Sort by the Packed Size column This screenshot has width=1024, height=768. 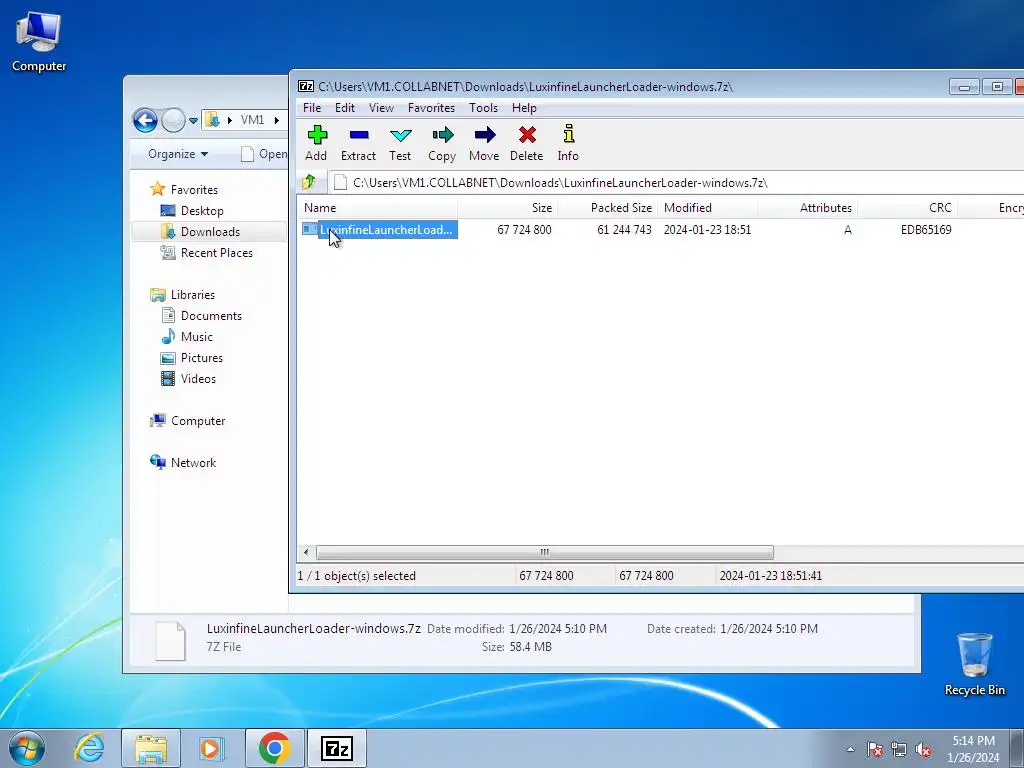tap(607, 208)
